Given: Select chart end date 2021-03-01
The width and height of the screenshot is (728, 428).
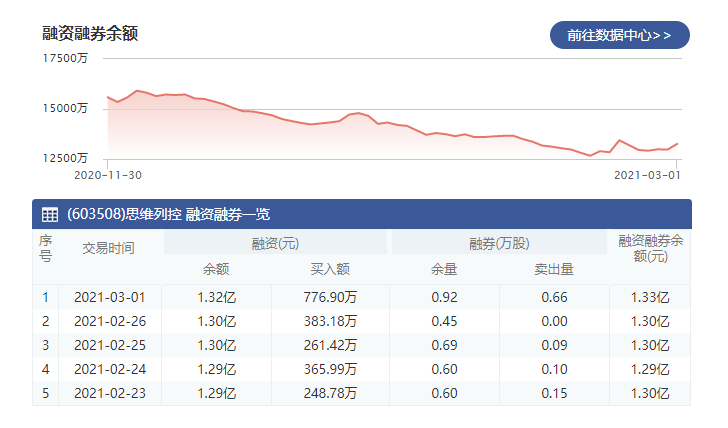Looking at the screenshot, I should pos(647,175).
